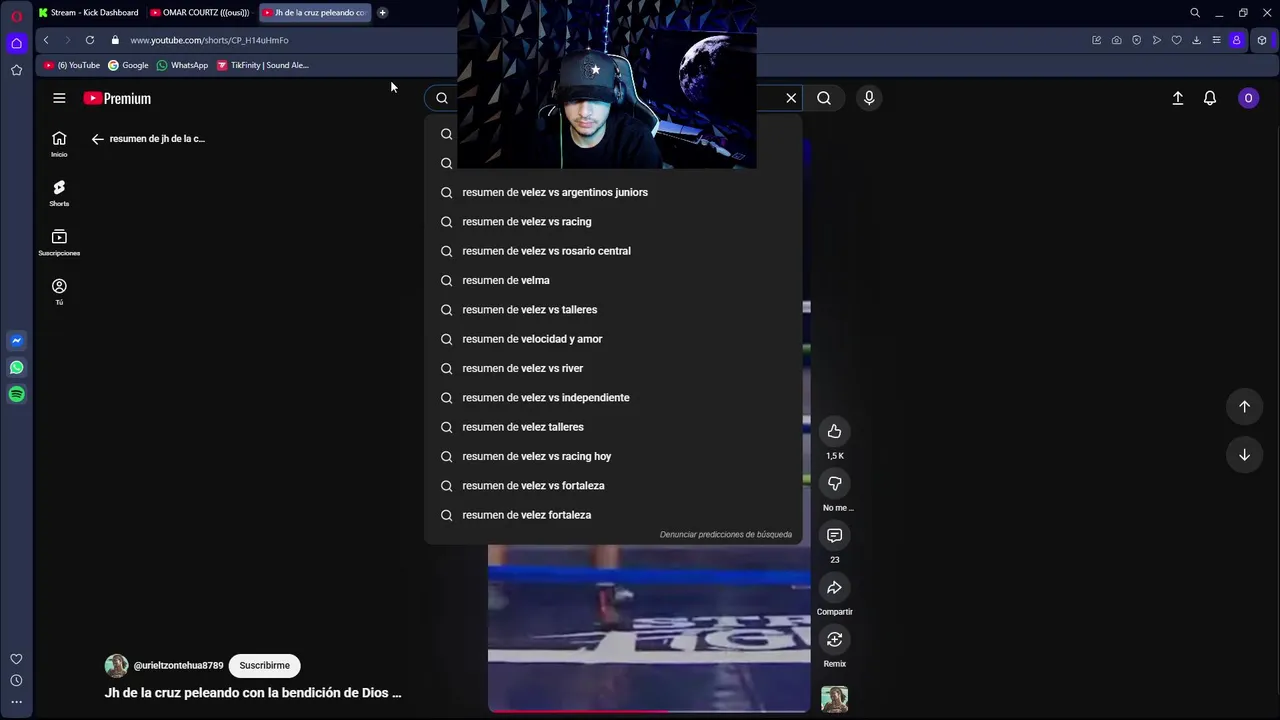Select suggestion resumen de velez vs racing

click(x=613, y=222)
